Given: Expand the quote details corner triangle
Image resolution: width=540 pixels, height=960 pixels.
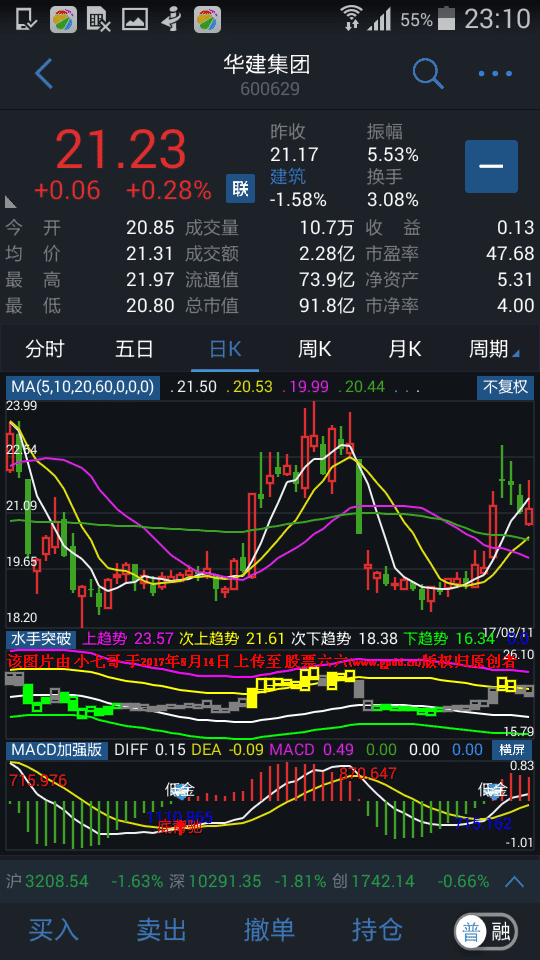Looking at the screenshot, I should point(10,201).
